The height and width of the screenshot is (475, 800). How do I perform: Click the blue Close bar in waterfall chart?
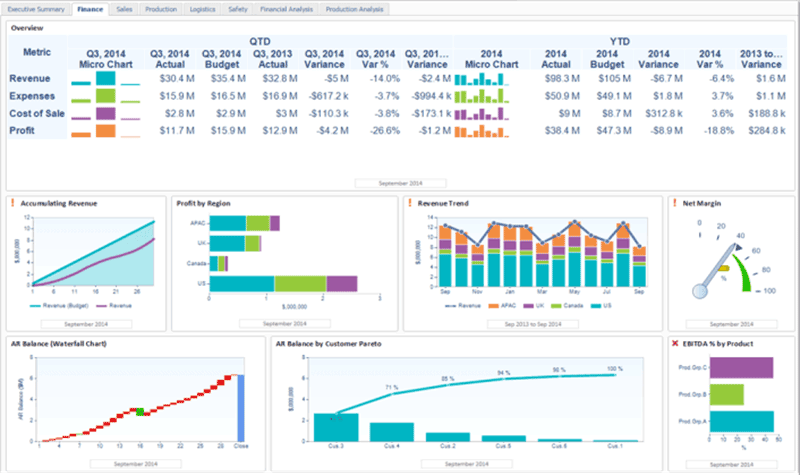[241, 408]
